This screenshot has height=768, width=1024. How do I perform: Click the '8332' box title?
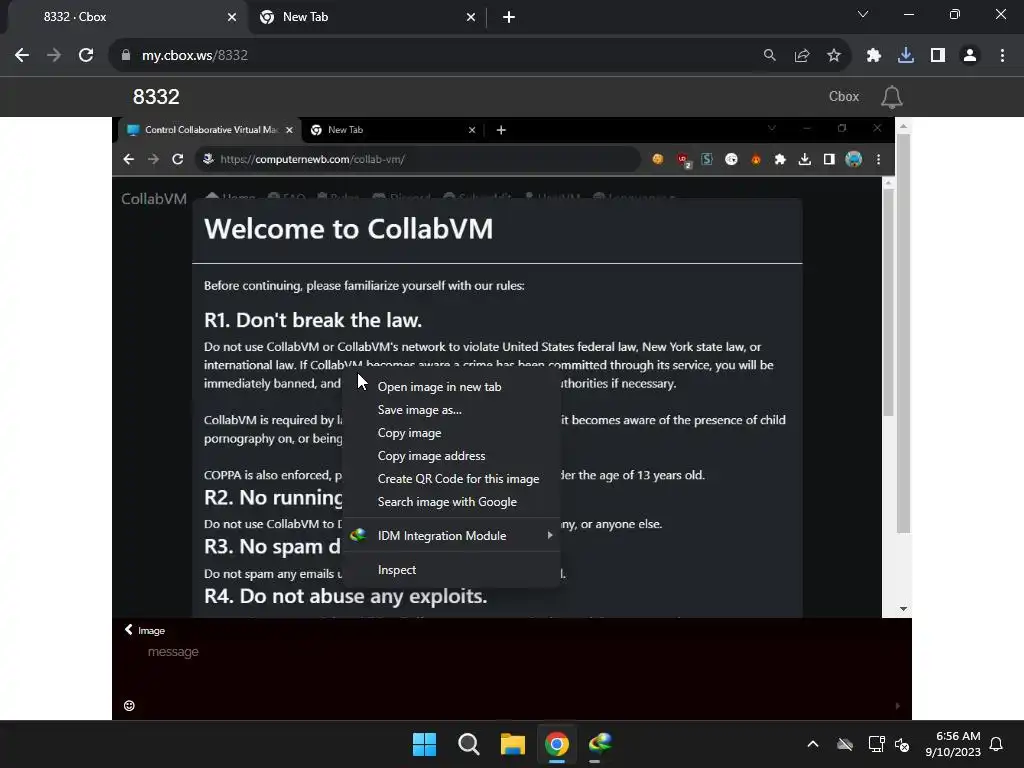pyautogui.click(x=156, y=97)
